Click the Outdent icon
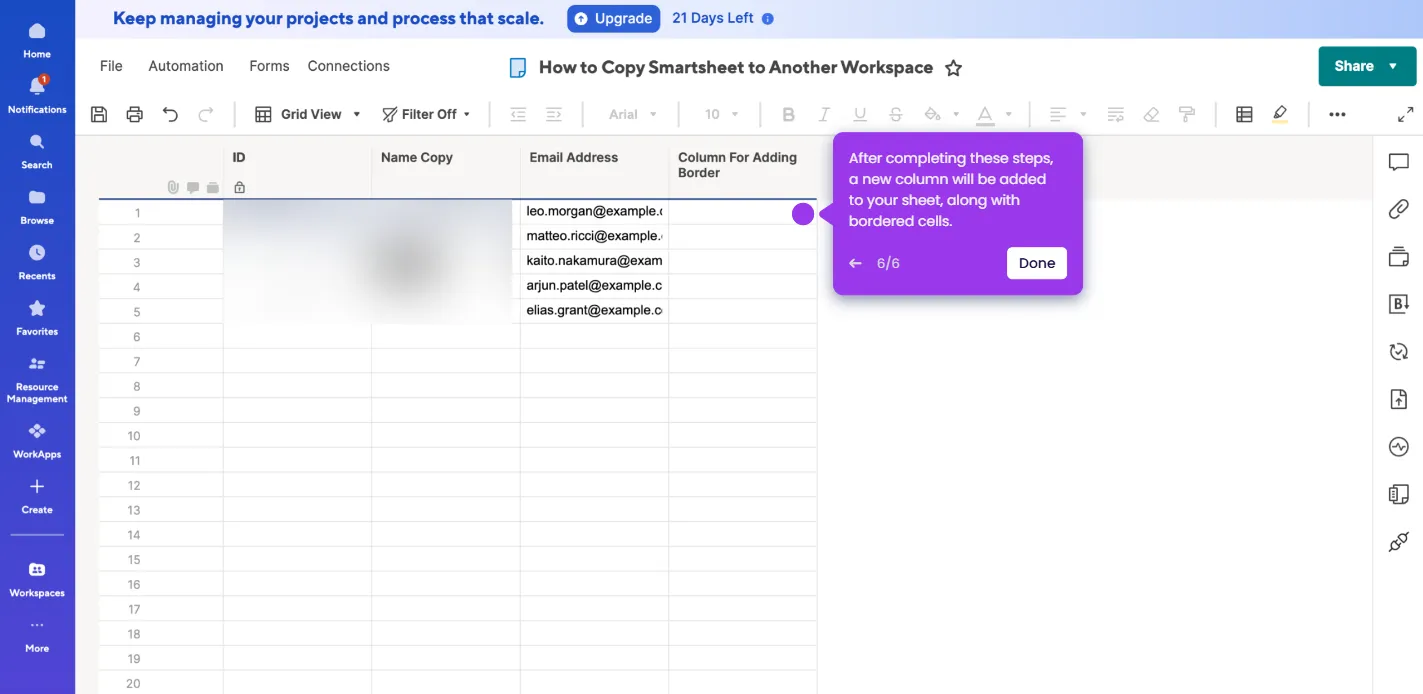The height and width of the screenshot is (694, 1423). [518, 114]
